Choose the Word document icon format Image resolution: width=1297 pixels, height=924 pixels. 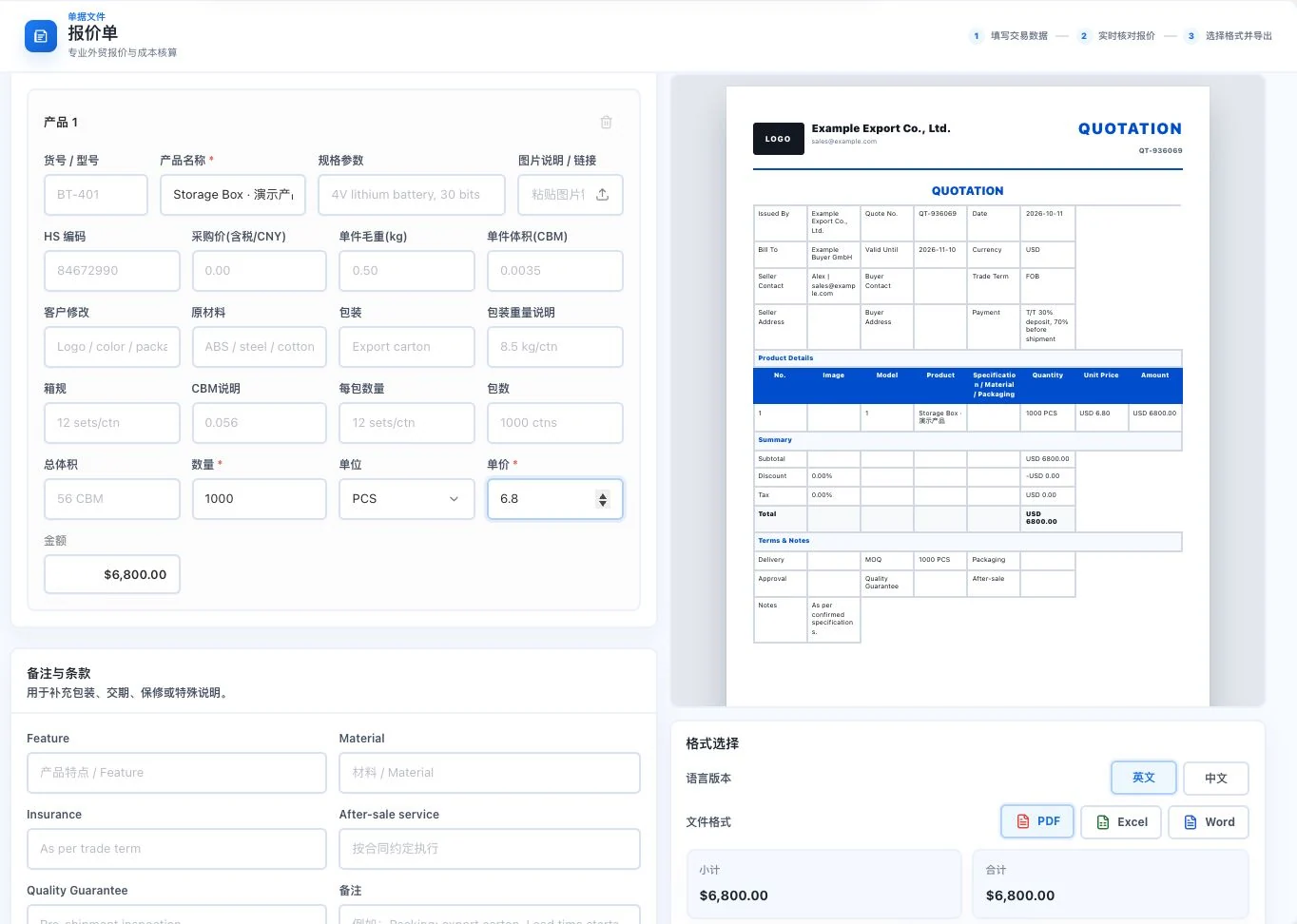(x=1209, y=822)
